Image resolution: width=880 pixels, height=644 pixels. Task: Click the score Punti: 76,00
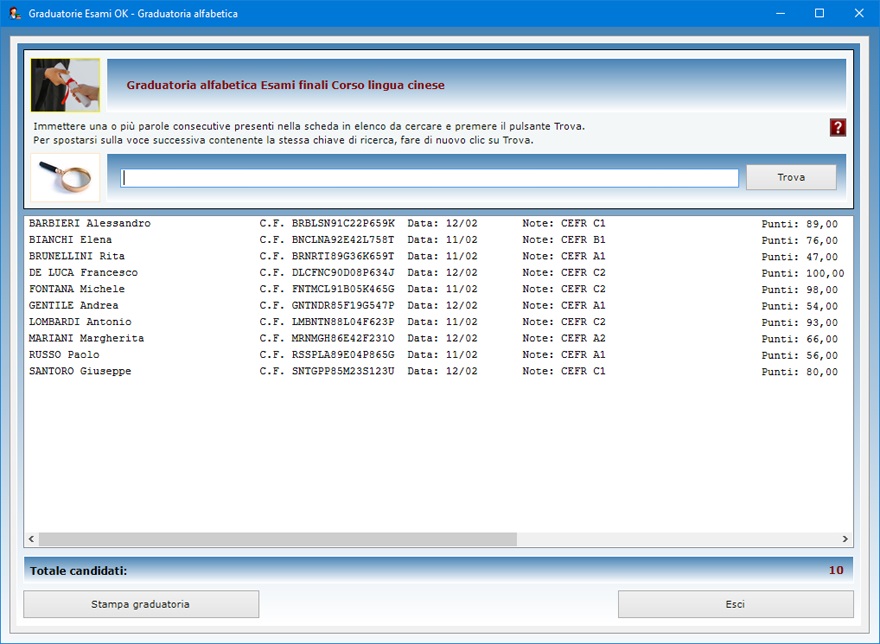coord(800,240)
